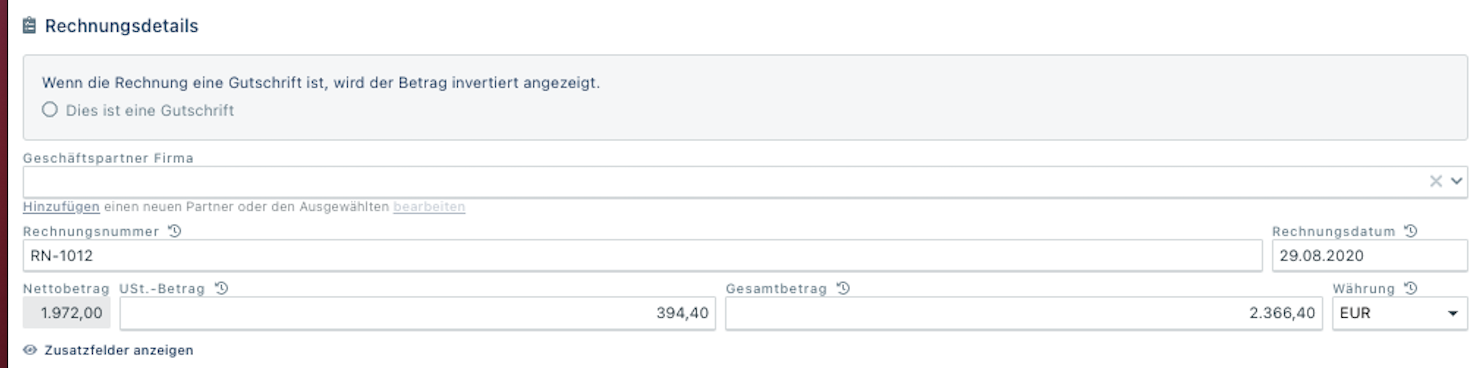This screenshot has height=368, width=1476.
Task: Click the 'Zusatzfelder anzeigen' text link
Action: coord(119,351)
